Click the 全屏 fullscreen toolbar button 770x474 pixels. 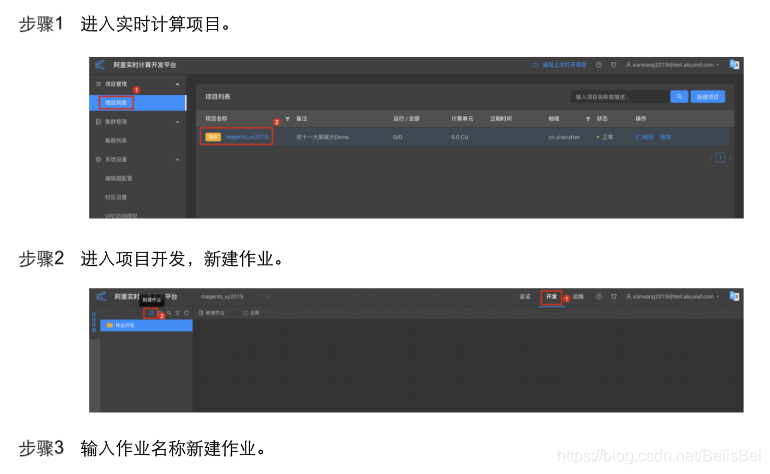251,313
